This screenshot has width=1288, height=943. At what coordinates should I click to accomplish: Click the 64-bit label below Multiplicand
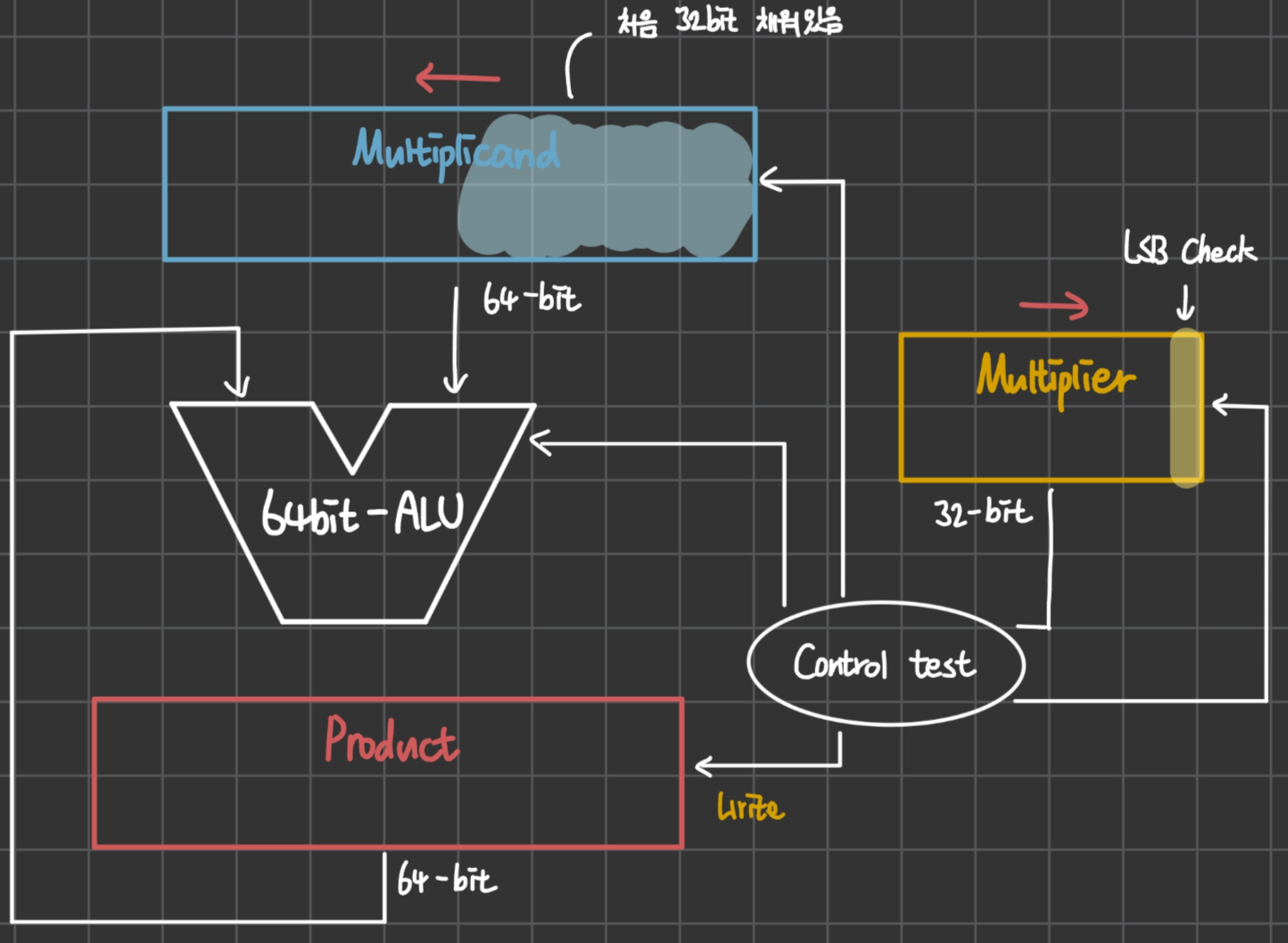coord(532,299)
